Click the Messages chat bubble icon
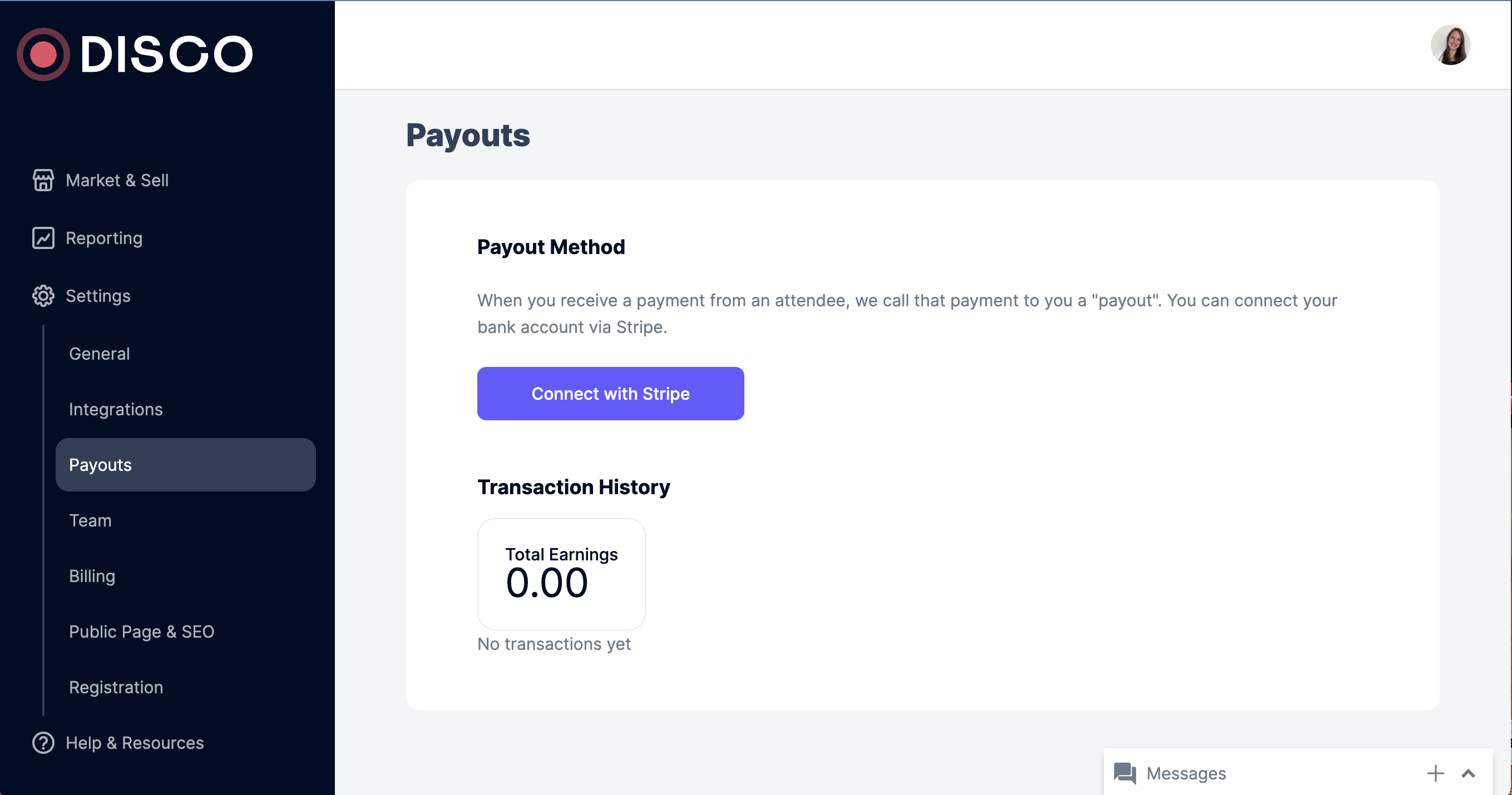Screen dimensions: 1512x795 [x=1125, y=773]
